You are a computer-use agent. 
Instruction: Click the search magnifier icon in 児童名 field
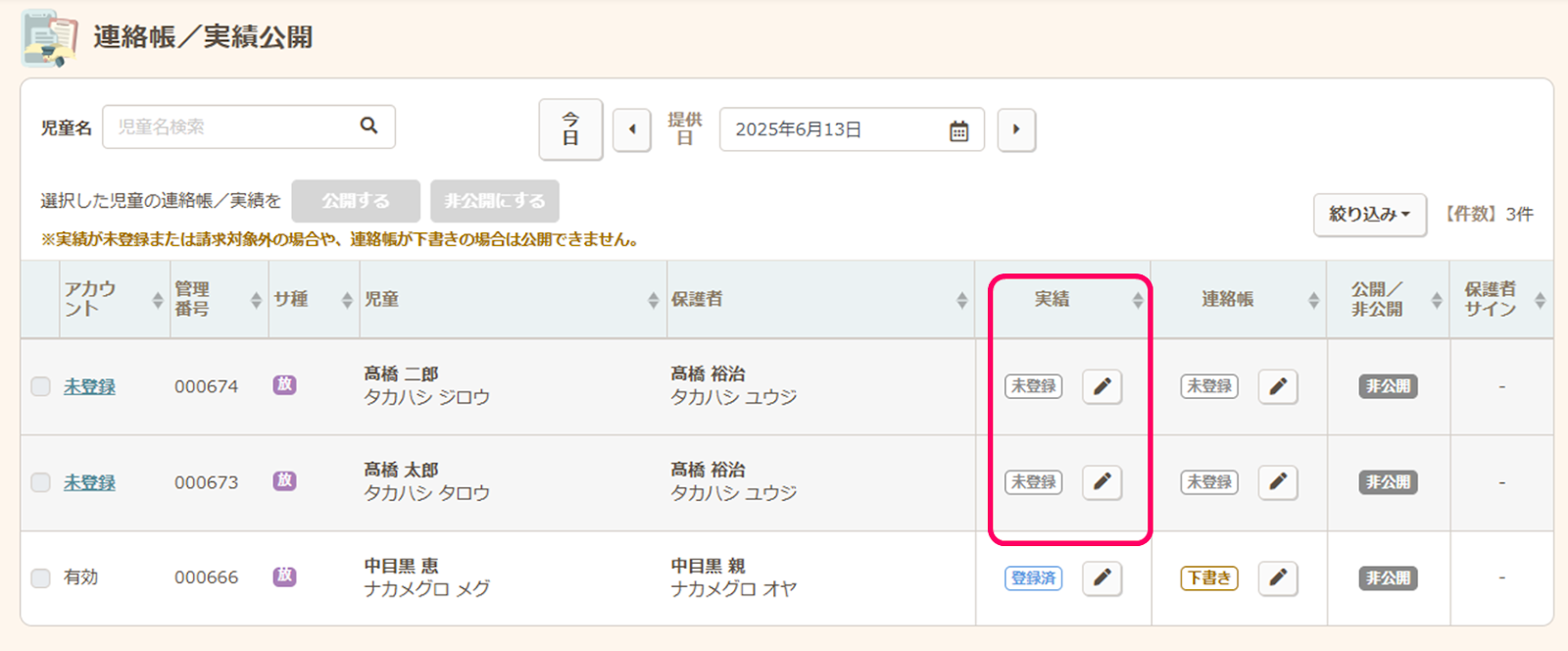click(368, 125)
